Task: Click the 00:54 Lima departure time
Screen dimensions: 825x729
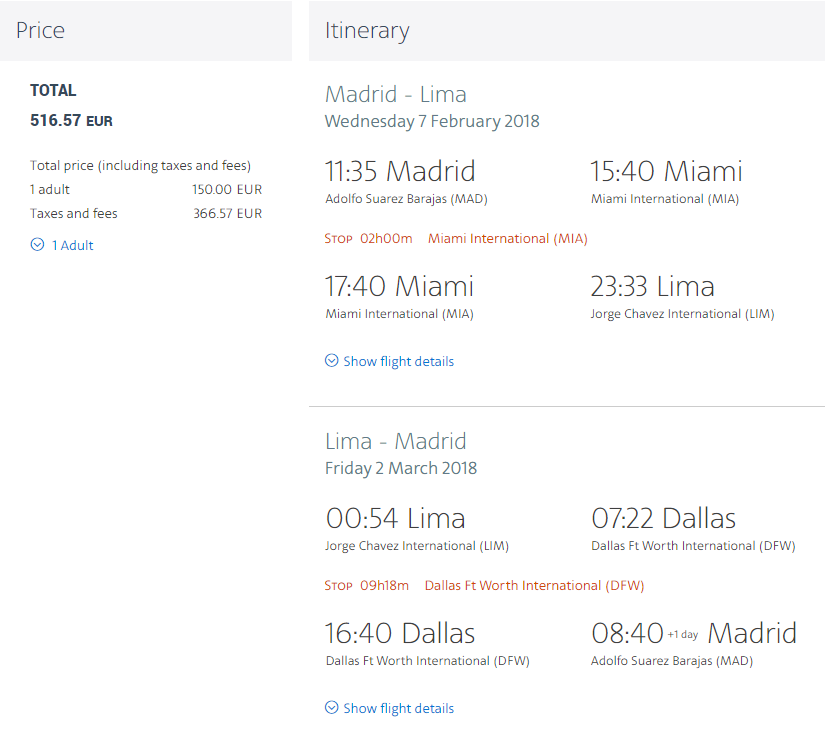Action: [x=396, y=518]
